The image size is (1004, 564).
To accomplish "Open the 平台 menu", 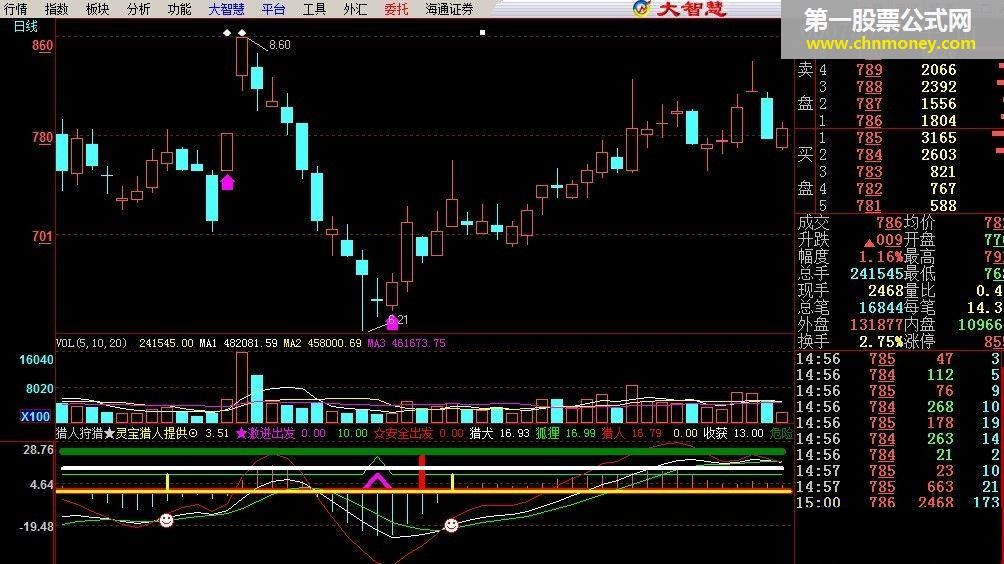I will point(273,9).
